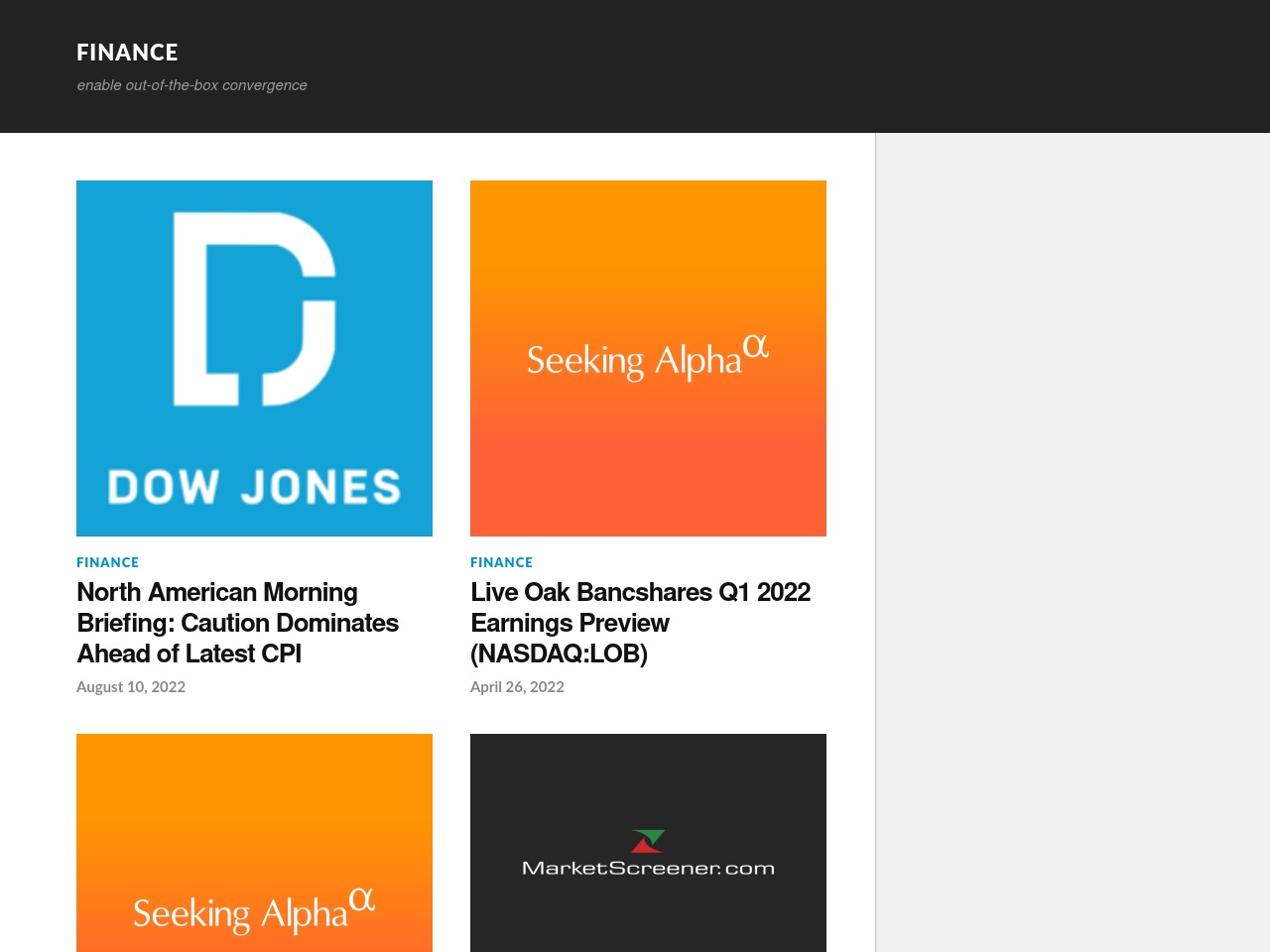Open the Dow Jones article thumbnail
This screenshot has width=1270, height=952.
[x=254, y=358]
